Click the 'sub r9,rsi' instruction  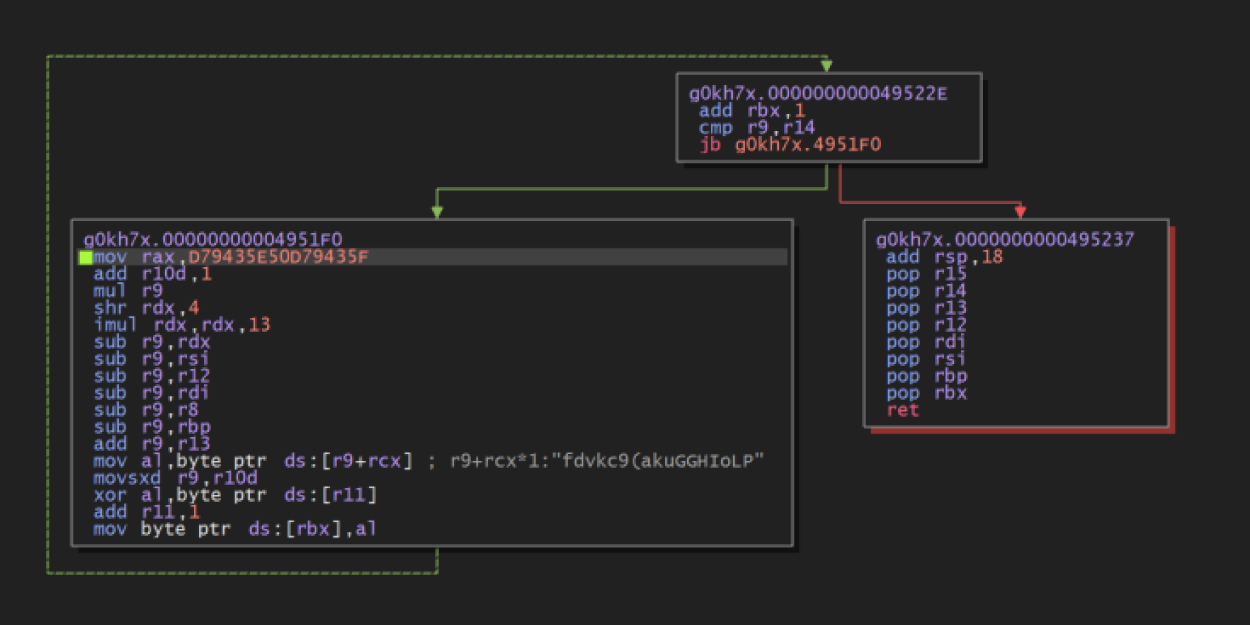click(152, 359)
